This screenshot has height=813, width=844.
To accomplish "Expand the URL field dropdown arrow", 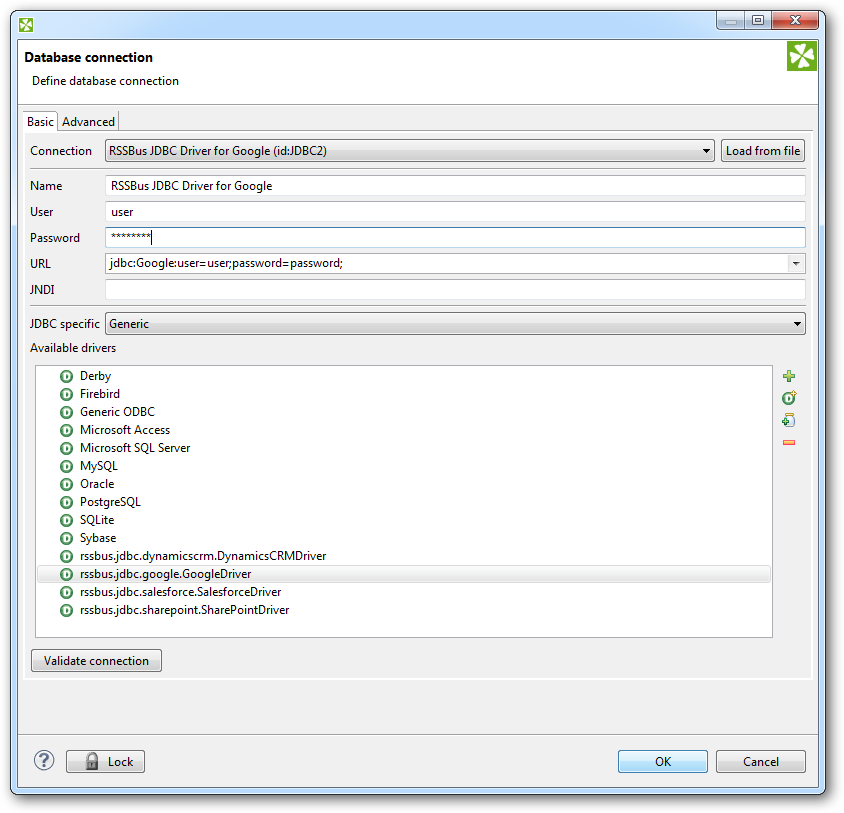I will (x=796, y=264).
